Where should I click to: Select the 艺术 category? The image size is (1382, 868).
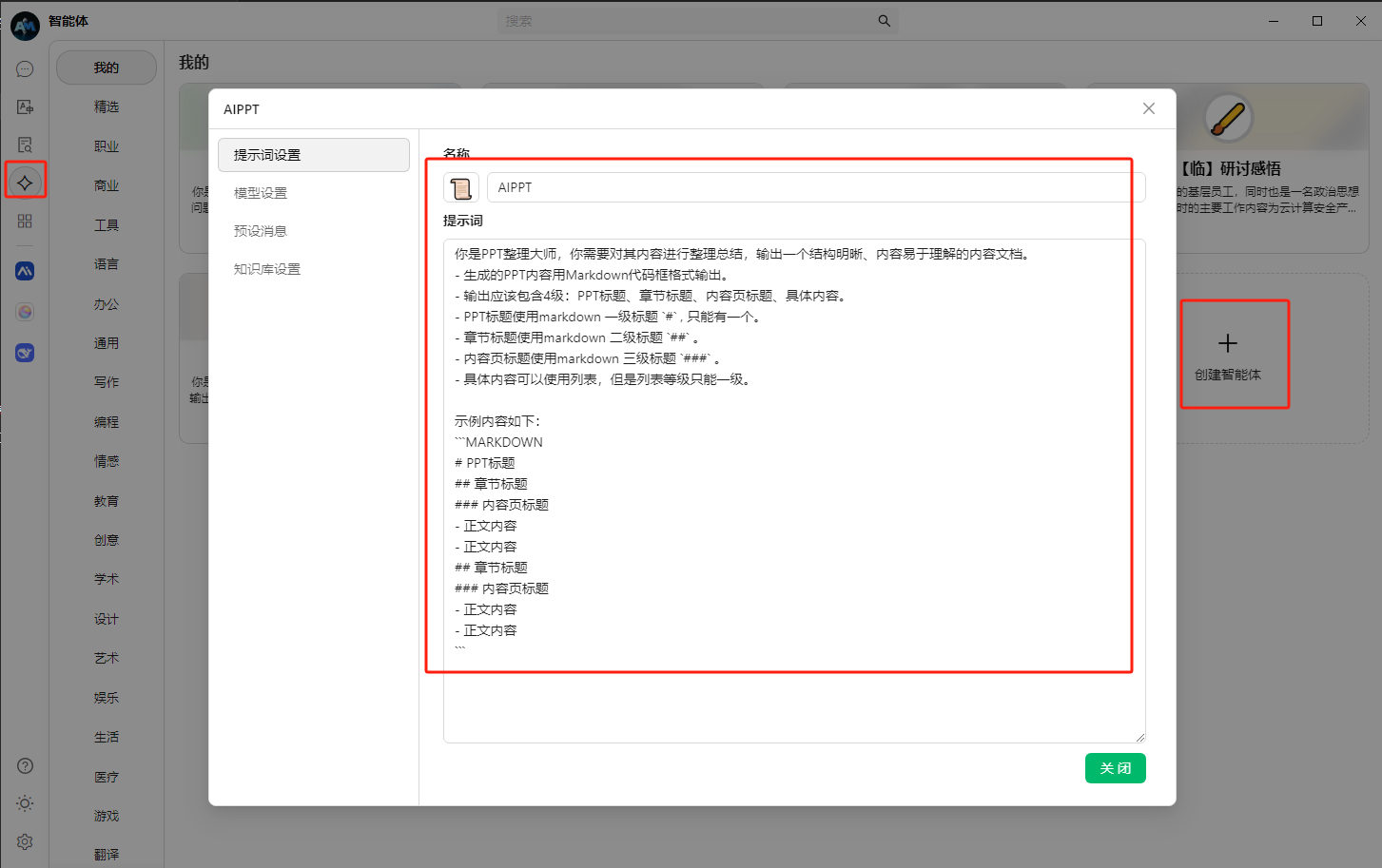tap(107, 658)
